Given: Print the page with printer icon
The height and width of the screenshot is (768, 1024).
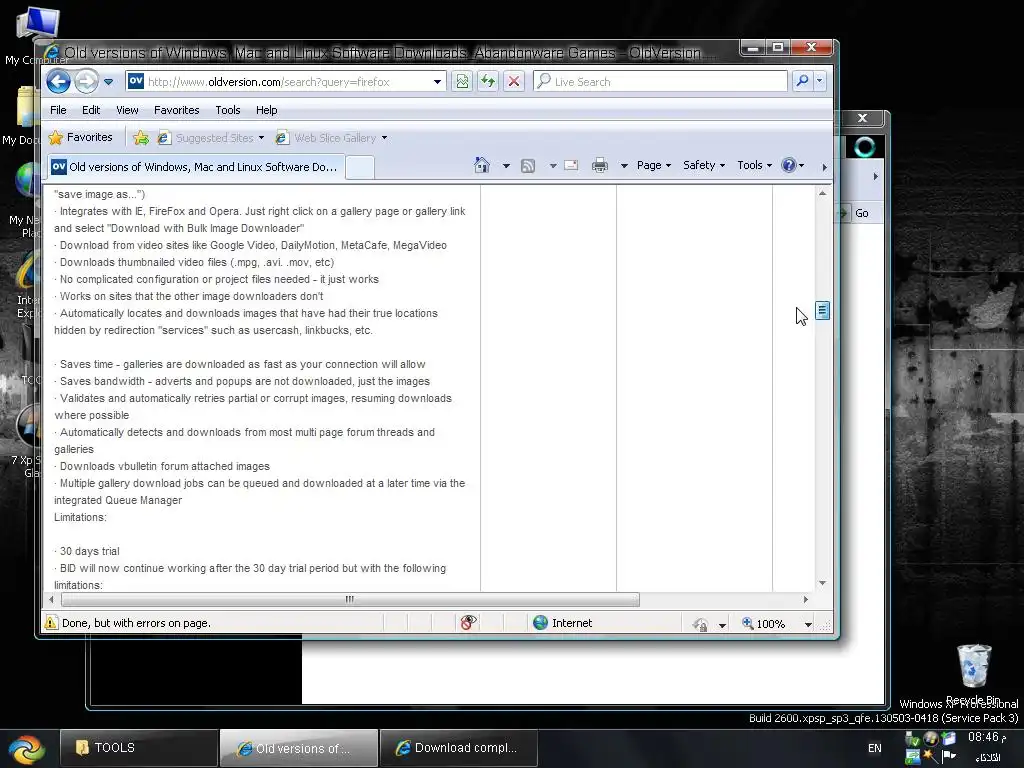Looking at the screenshot, I should pos(600,165).
